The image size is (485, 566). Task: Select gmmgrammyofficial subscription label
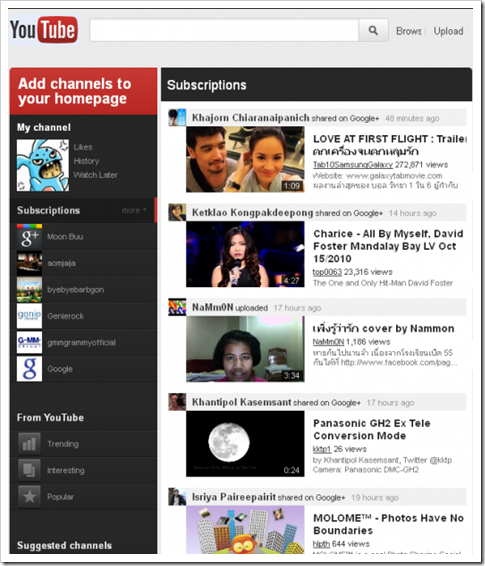pos(82,343)
